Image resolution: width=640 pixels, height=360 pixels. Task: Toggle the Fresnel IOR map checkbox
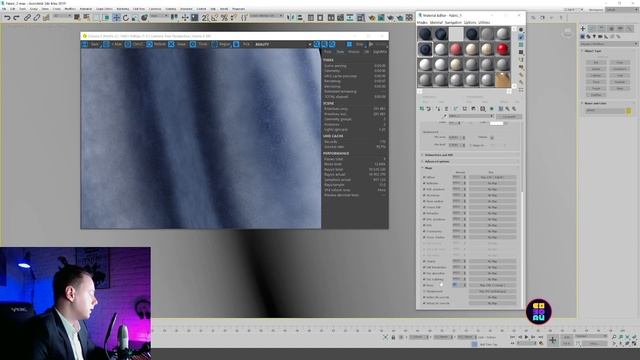tap(424, 207)
